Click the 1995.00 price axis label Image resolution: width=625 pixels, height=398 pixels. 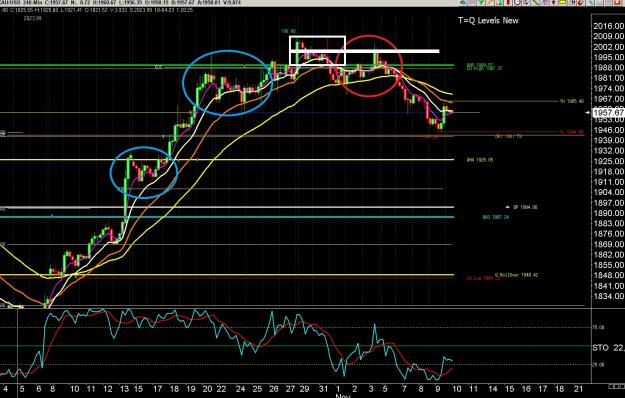[x=608, y=57]
